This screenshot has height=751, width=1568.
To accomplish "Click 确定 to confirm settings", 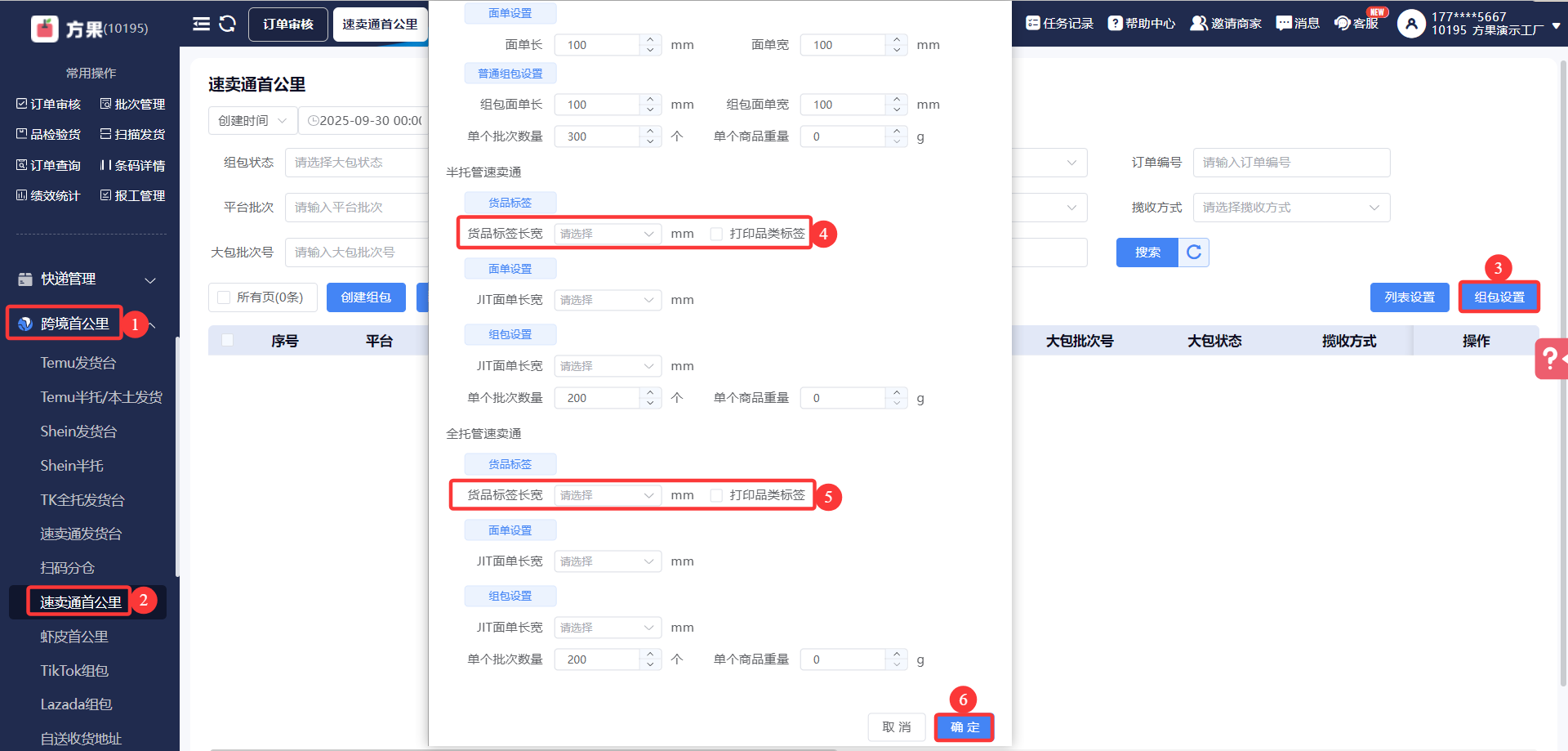I will (964, 727).
